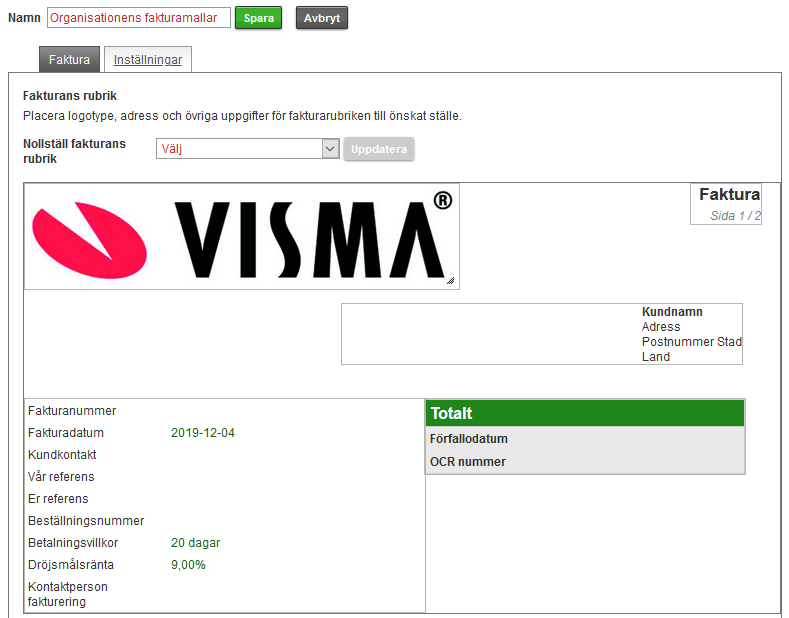
Task: Click the Fakturadatum value 2019-12-04
Action: tap(203, 433)
